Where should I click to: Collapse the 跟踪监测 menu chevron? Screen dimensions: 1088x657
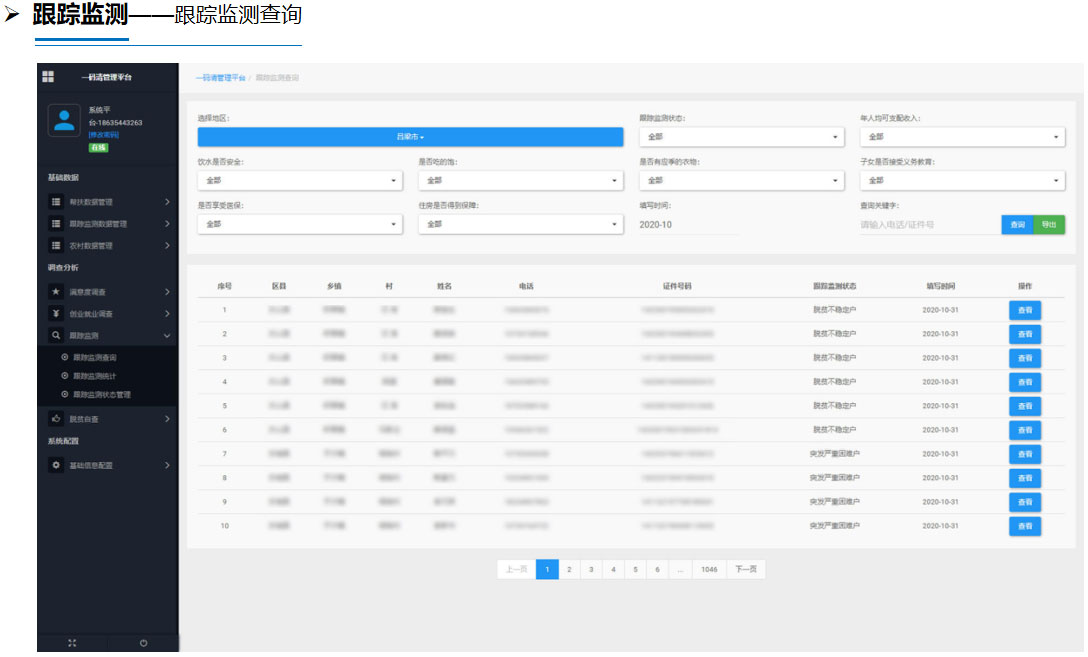[167, 336]
